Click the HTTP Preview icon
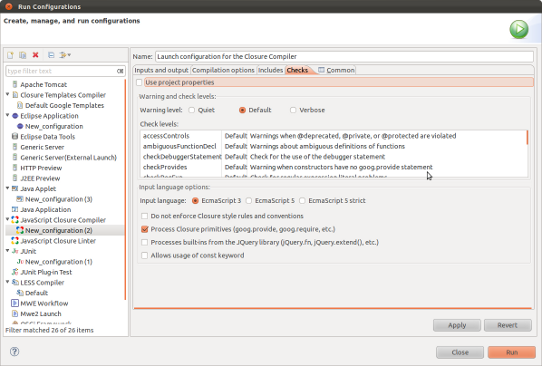The image size is (542, 366). [x=15, y=168]
